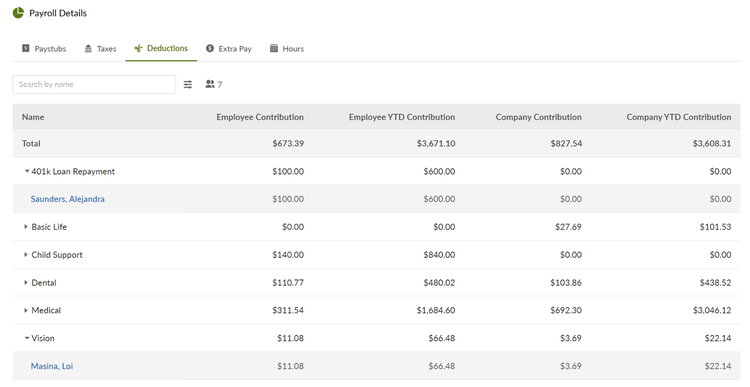The width and height of the screenshot is (750, 387).
Task: Click the Payroll Details pie chart icon
Action: coord(18,13)
